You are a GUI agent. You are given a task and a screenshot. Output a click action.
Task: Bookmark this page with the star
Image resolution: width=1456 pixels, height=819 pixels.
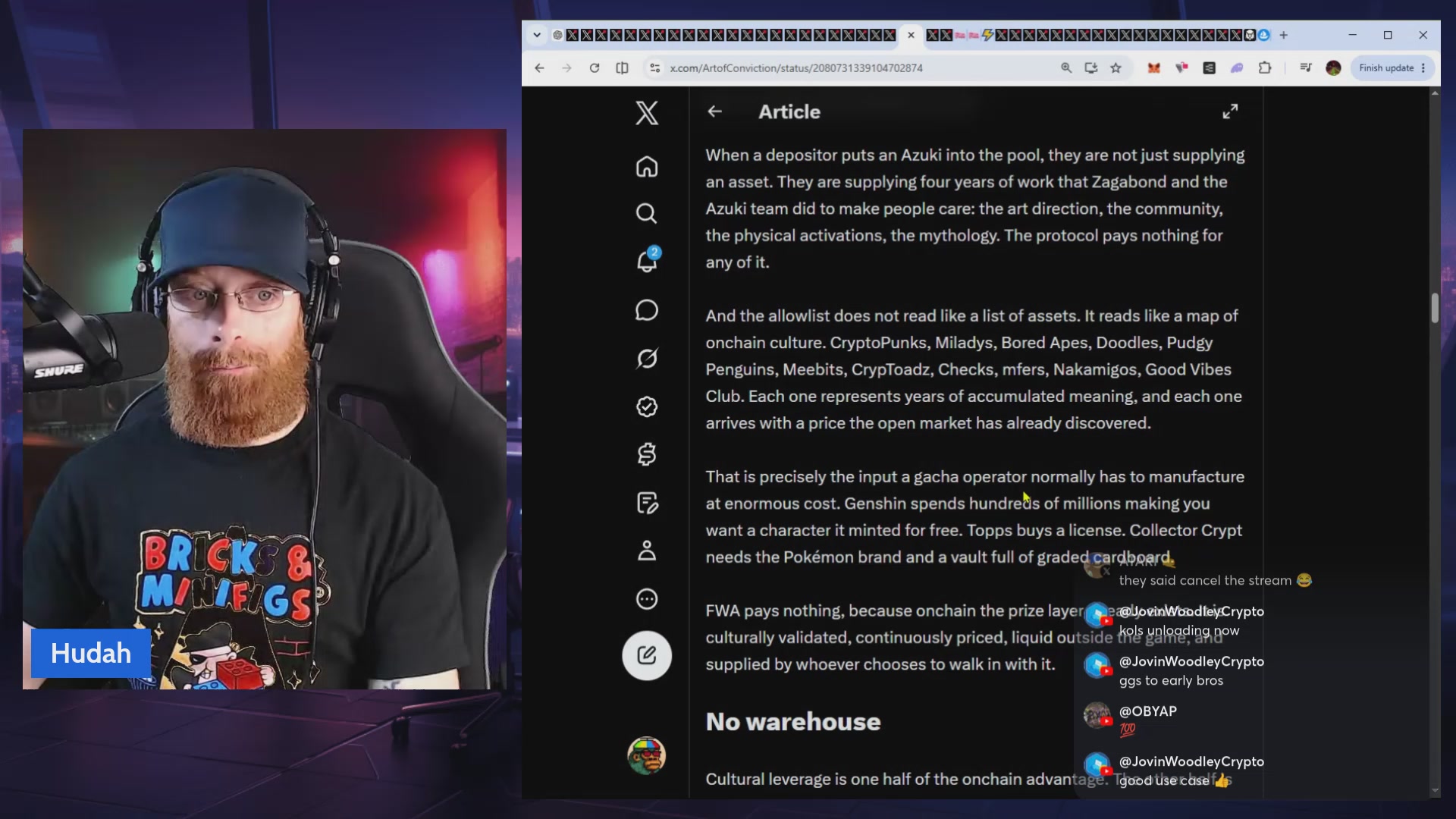[x=1116, y=68]
